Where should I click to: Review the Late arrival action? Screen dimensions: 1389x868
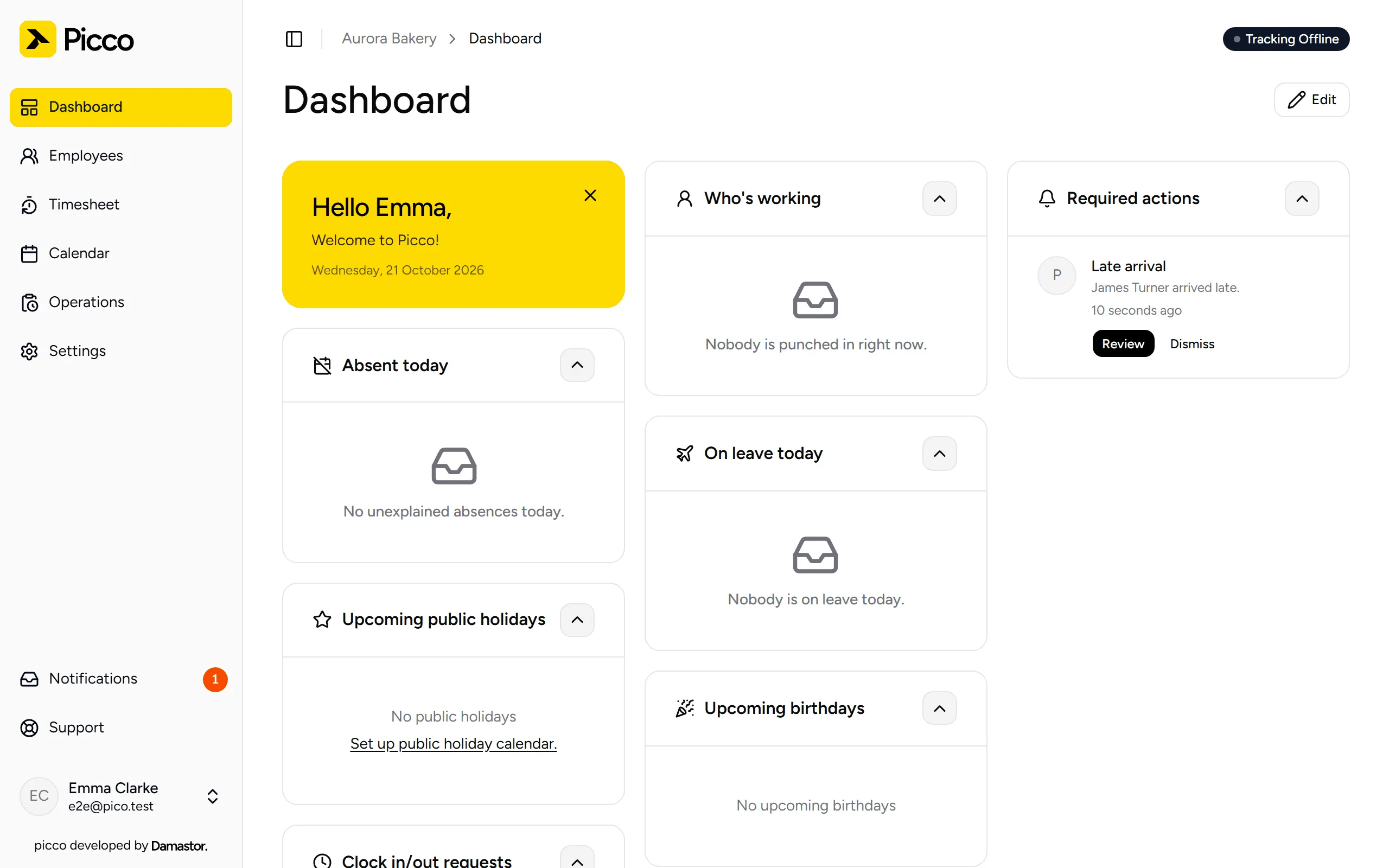tap(1123, 344)
